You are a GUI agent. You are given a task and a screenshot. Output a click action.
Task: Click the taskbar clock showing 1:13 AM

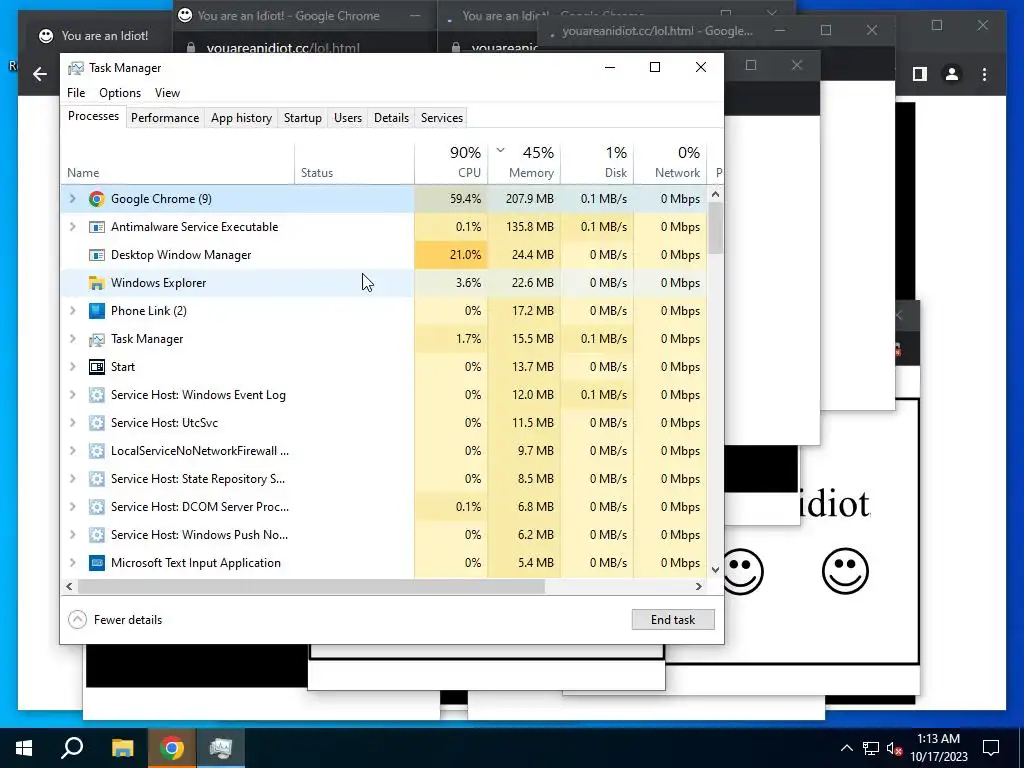[x=938, y=748]
